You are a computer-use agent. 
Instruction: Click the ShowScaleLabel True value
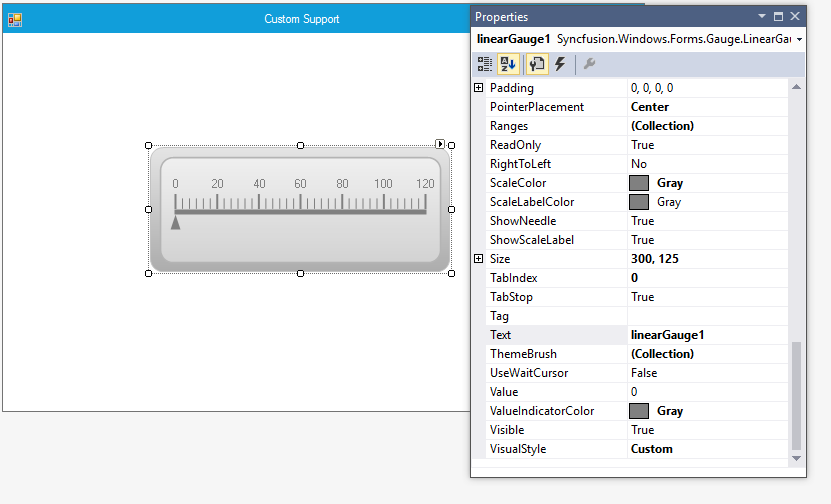point(642,240)
